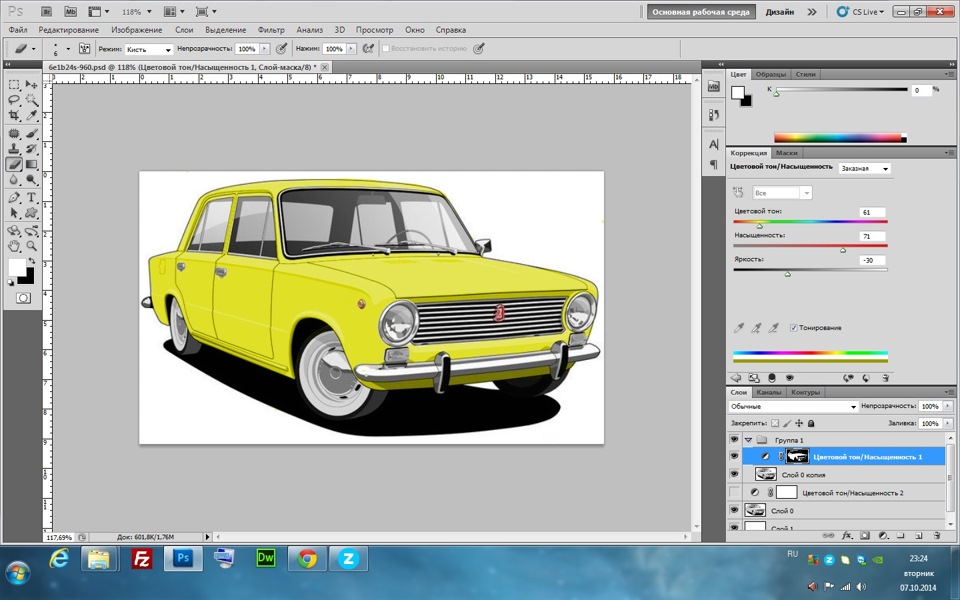Select the Blur tool

[x=14, y=179]
